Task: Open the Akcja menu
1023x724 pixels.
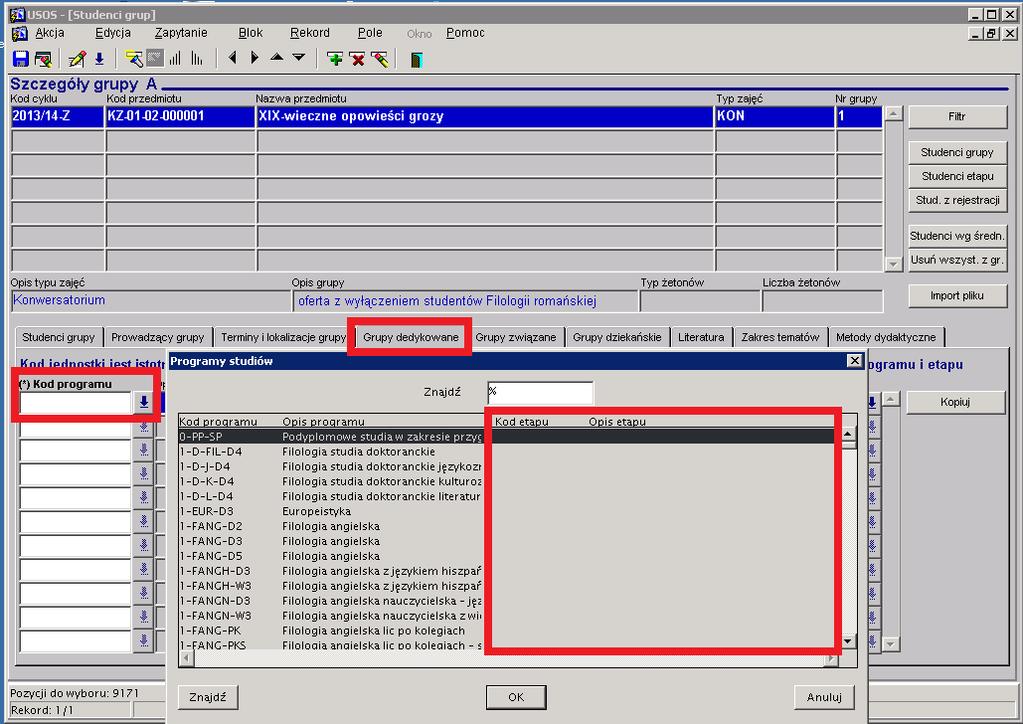Action: [50, 33]
